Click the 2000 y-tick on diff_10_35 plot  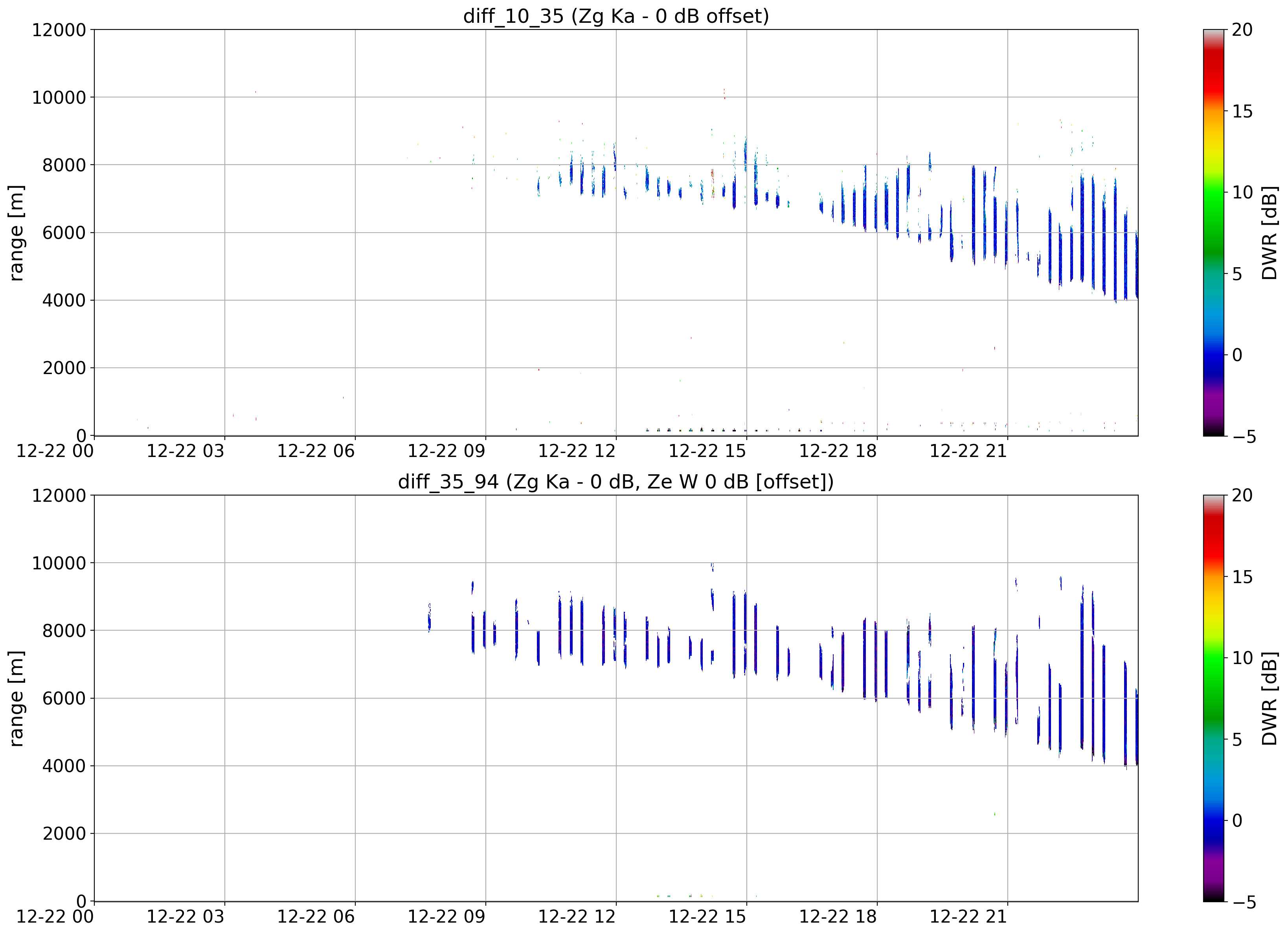pos(64,368)
